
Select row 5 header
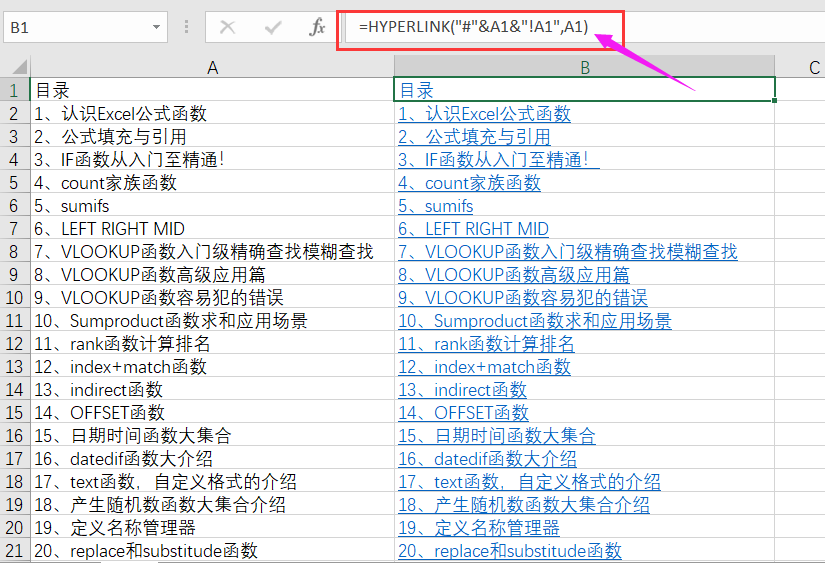pyautogui.click(x=14, y=183)
